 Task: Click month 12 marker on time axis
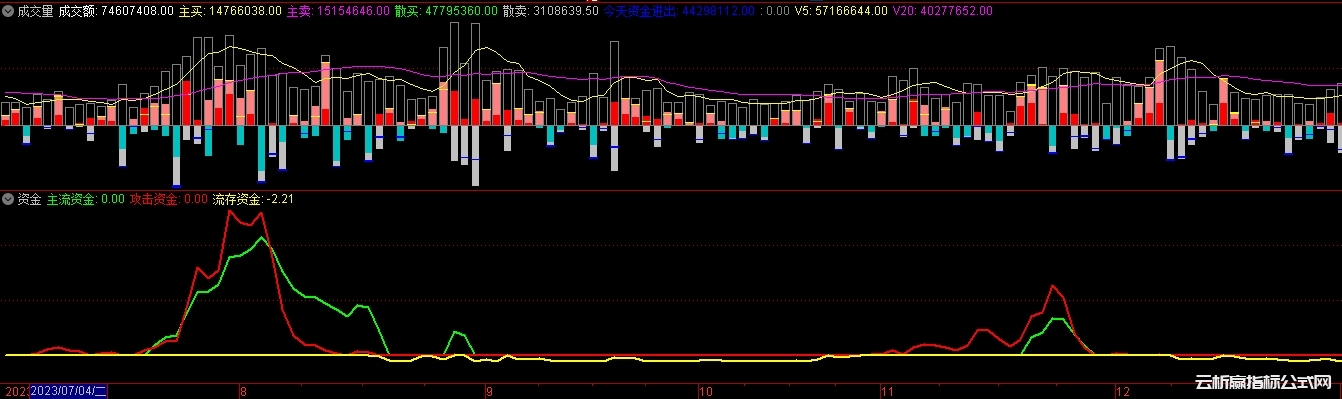[1123, 391]
